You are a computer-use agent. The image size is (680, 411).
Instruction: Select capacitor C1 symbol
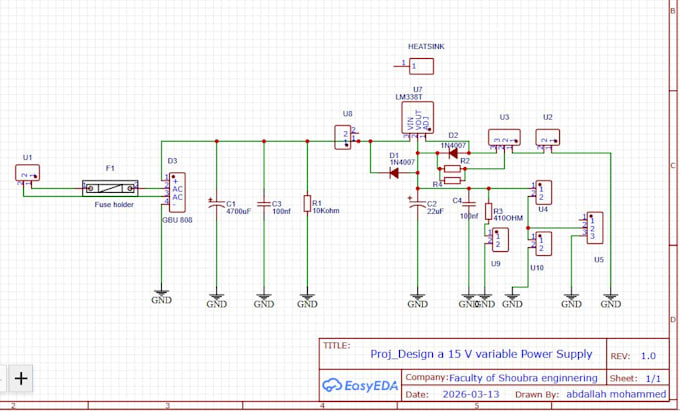[216, 204]
